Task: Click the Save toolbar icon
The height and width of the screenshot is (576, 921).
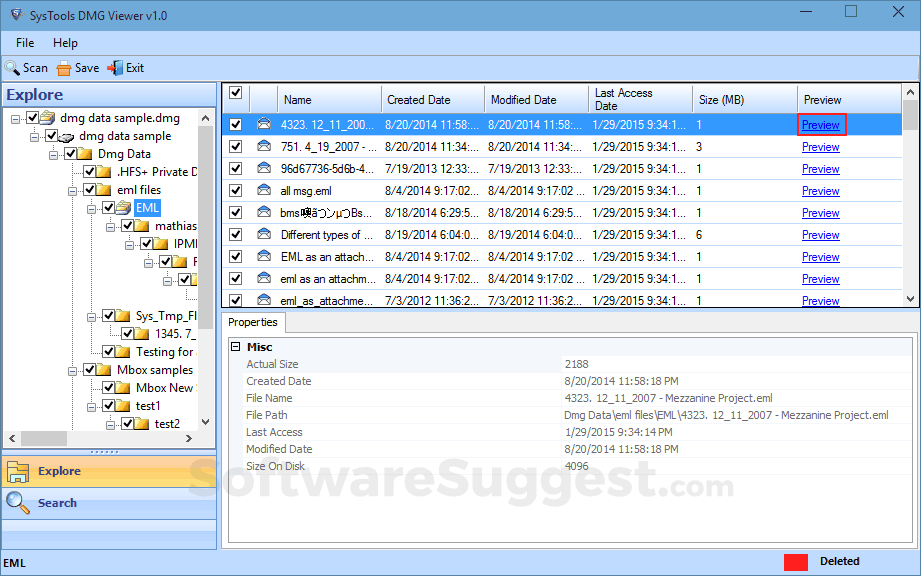Action: tap(62, 67)
